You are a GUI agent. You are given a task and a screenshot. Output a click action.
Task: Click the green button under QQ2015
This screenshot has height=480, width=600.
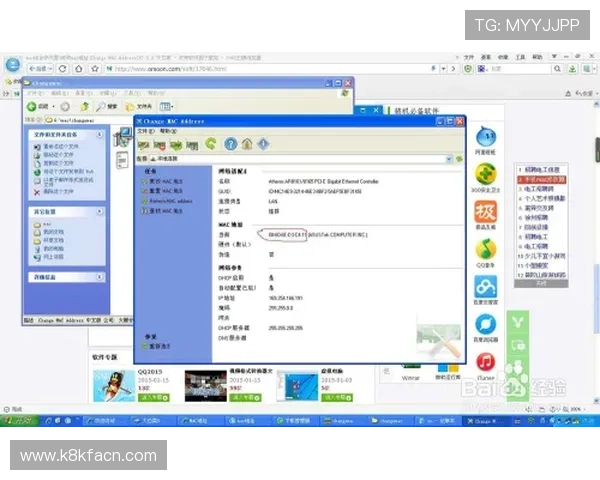[153, 398]
